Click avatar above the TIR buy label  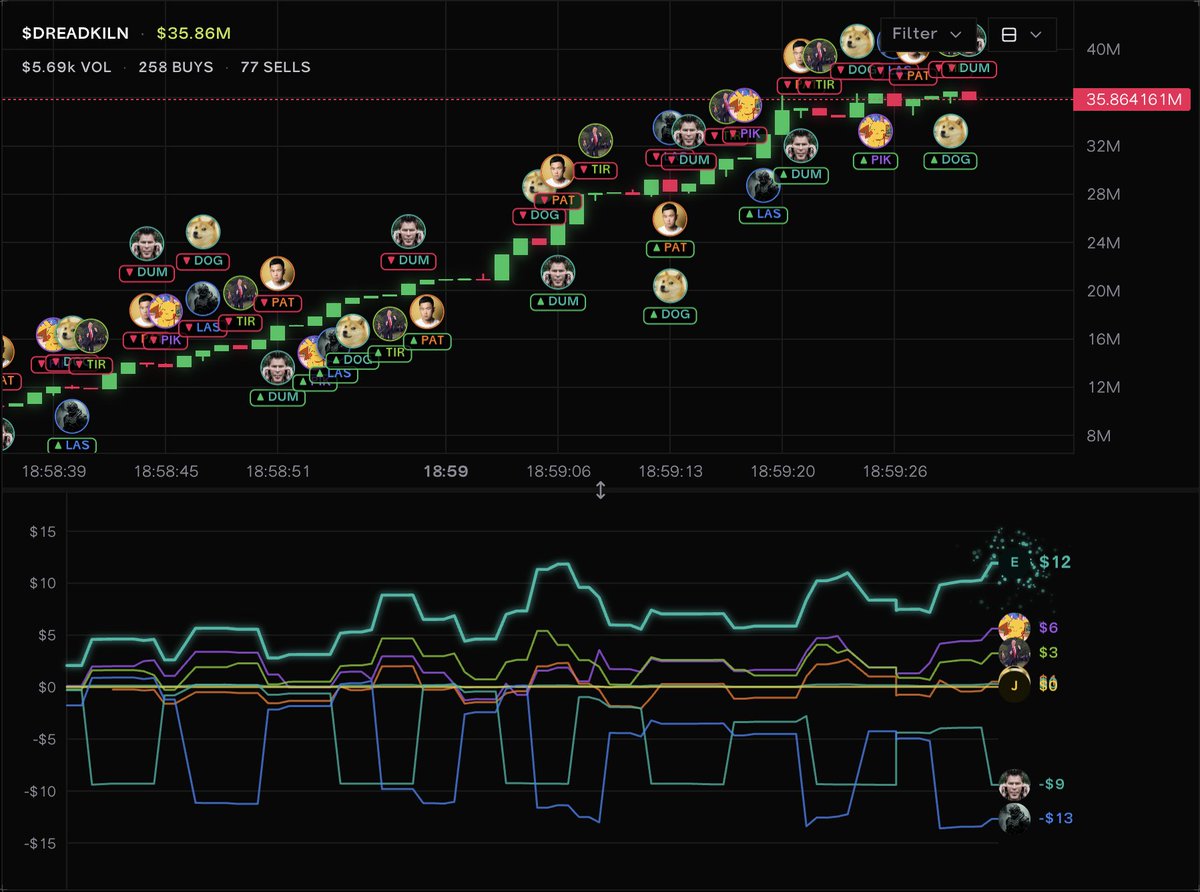tap(390, 325)
